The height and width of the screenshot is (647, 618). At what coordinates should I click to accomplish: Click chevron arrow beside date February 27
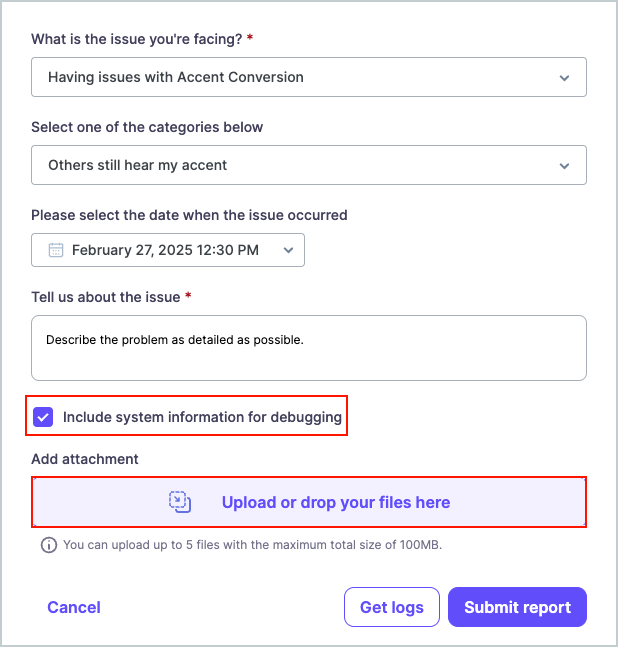(x=288, y=250)
